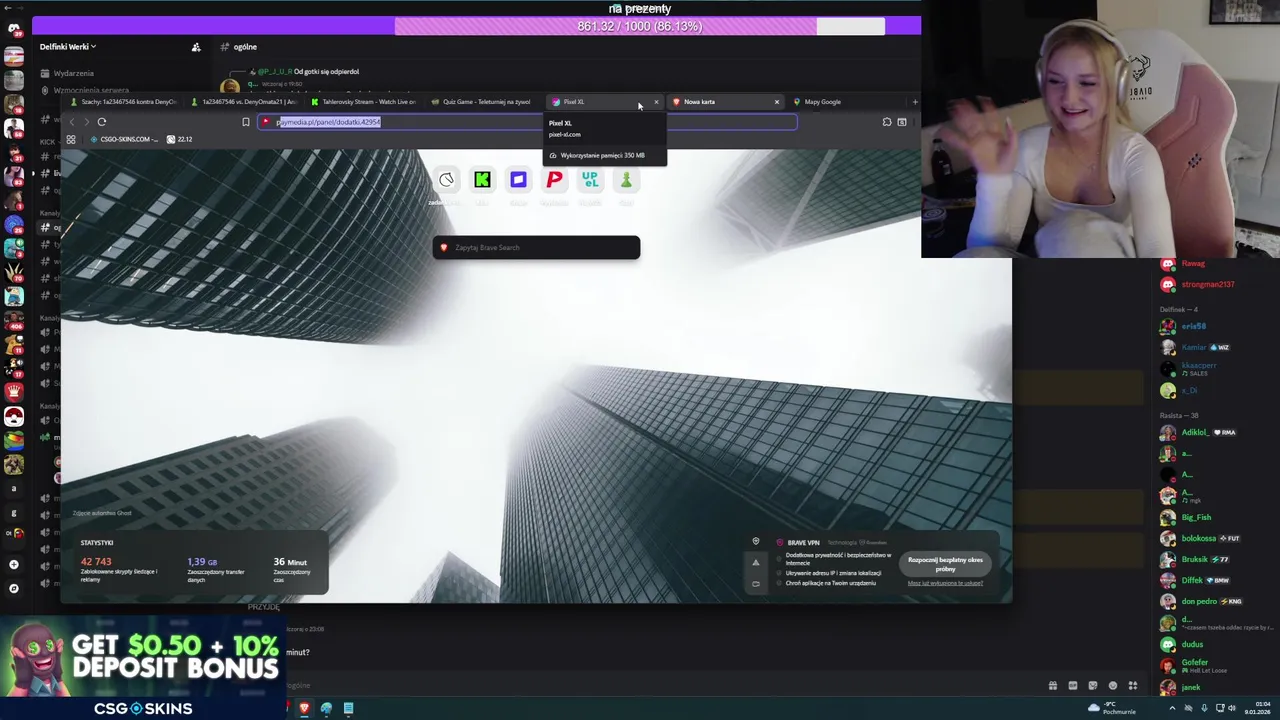The height and width of the screenshot is (720, 1280).
Task: Open the browser extensions icon
Action: click(886, 122)
